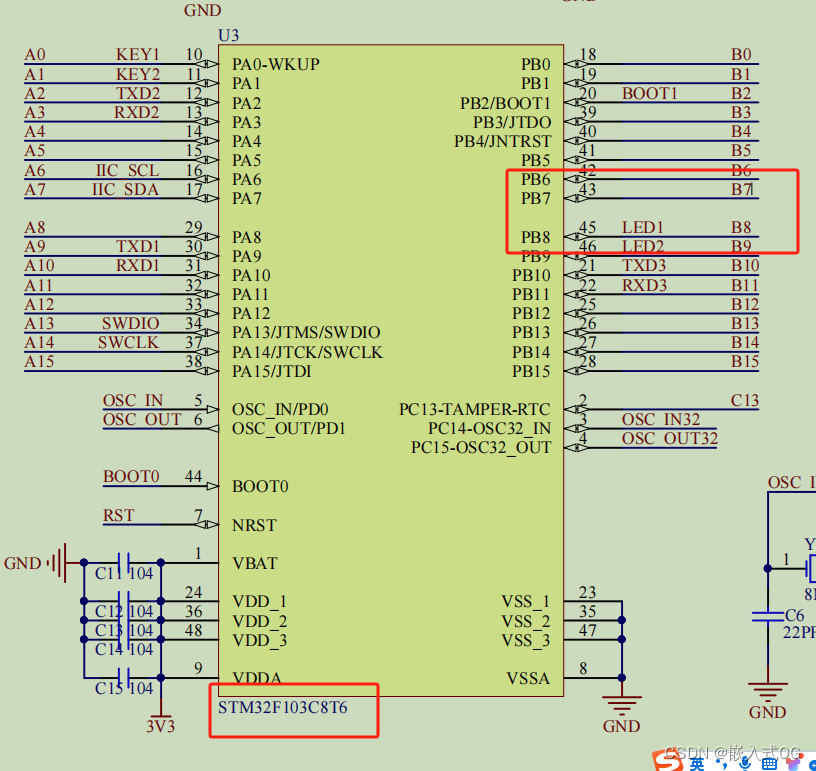Select the VDD_1 pin name
Viewport: 816px width, 771px height.
pyautogui.click(x=259, y=602)
